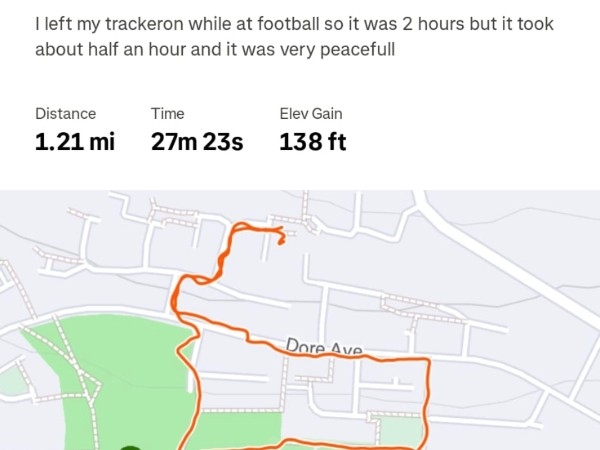Image resolution: width=600 pixels, height=450 pixels.
Task: Select the Distance stat label
Action: [65, 114]
